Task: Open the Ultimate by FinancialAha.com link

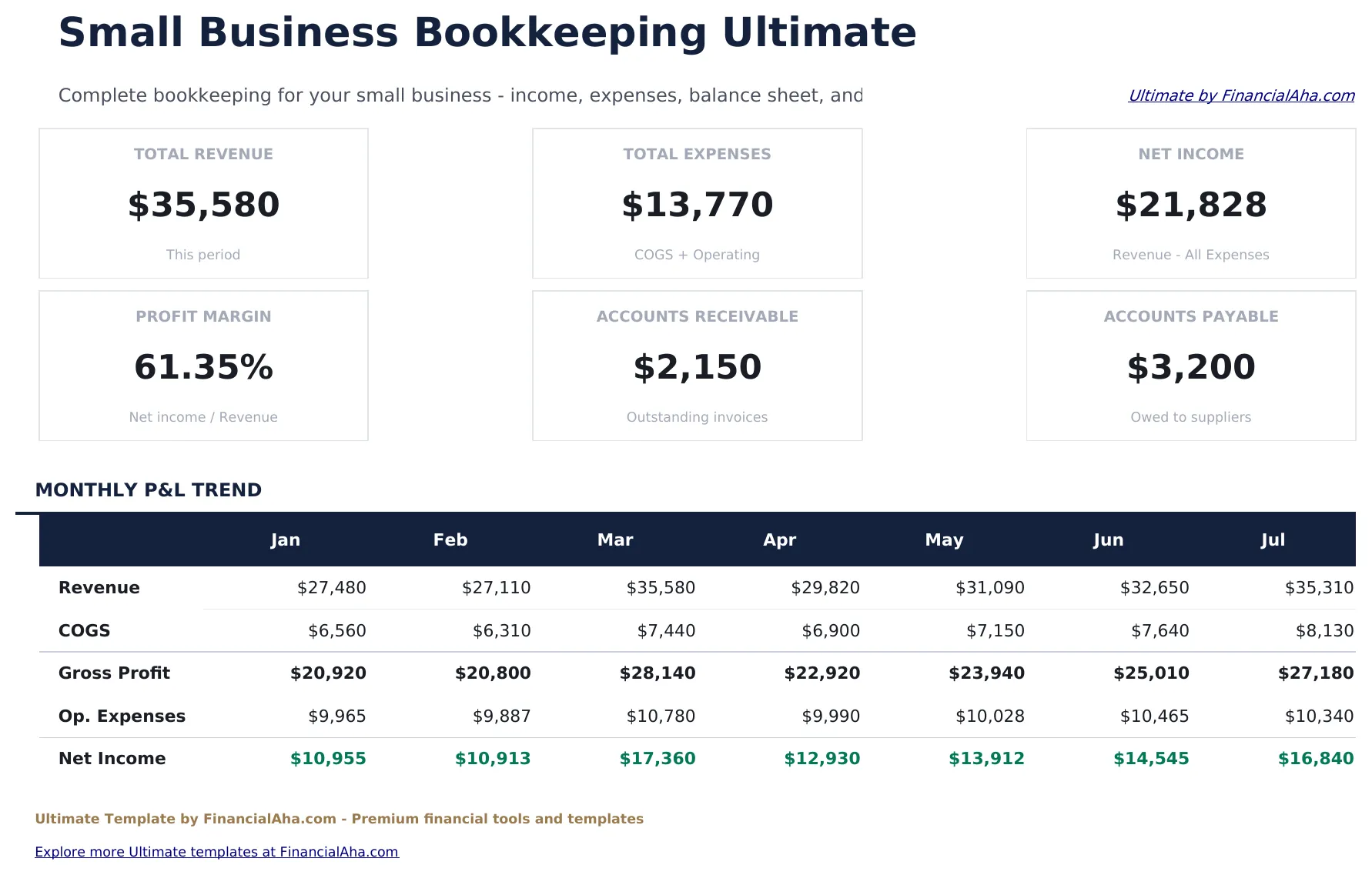Action: click(1241, 95)
